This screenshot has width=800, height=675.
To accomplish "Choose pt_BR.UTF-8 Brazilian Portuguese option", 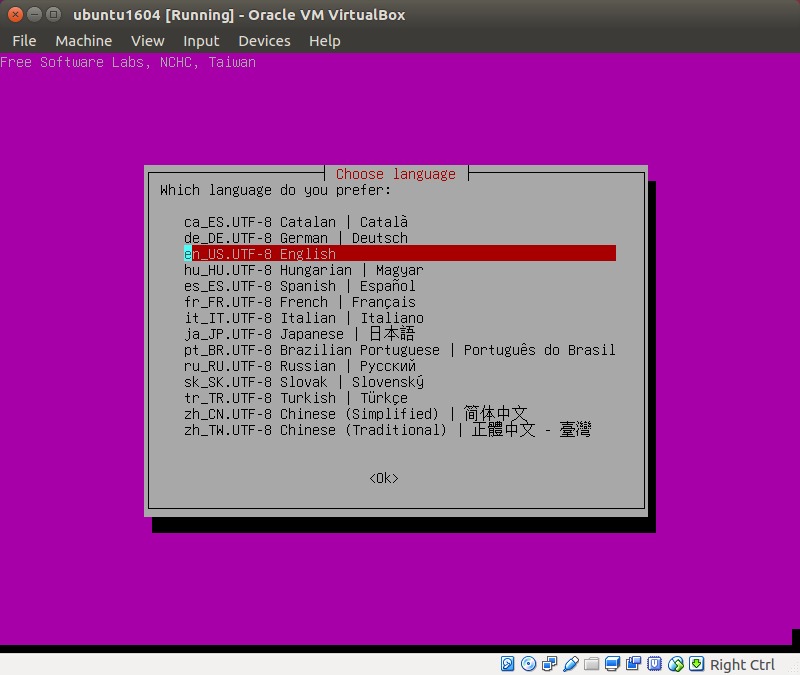I will 399,350.
